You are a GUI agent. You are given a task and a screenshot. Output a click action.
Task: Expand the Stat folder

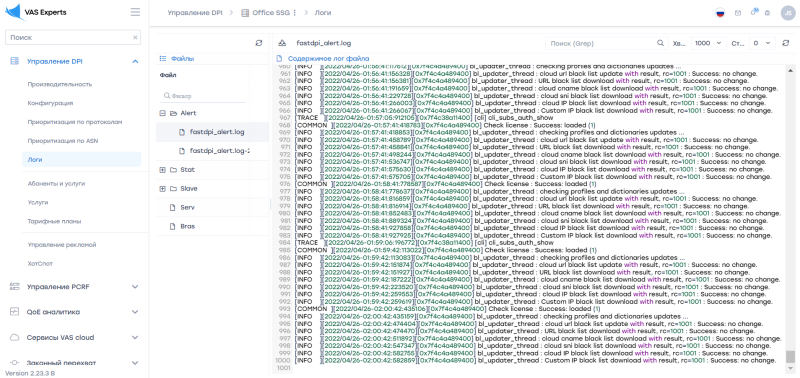pyautogui.click(x=163, y=170)
